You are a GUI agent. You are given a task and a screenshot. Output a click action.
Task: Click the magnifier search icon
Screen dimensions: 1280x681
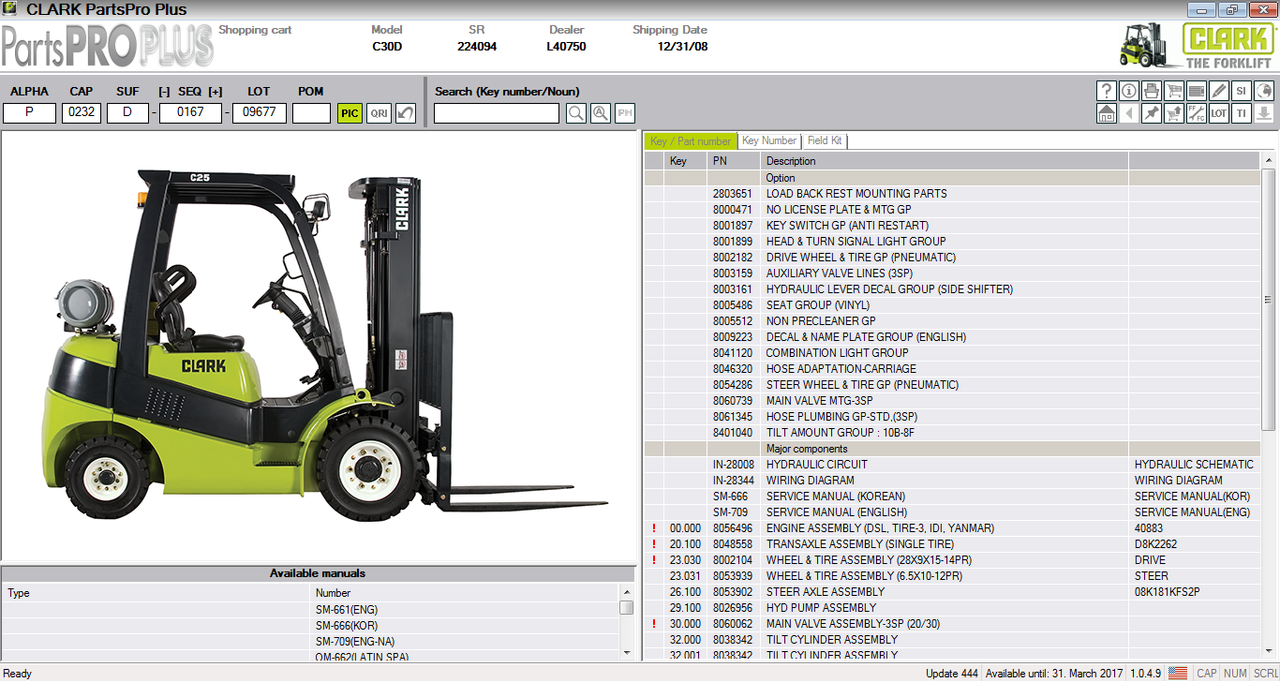(576, 113)
